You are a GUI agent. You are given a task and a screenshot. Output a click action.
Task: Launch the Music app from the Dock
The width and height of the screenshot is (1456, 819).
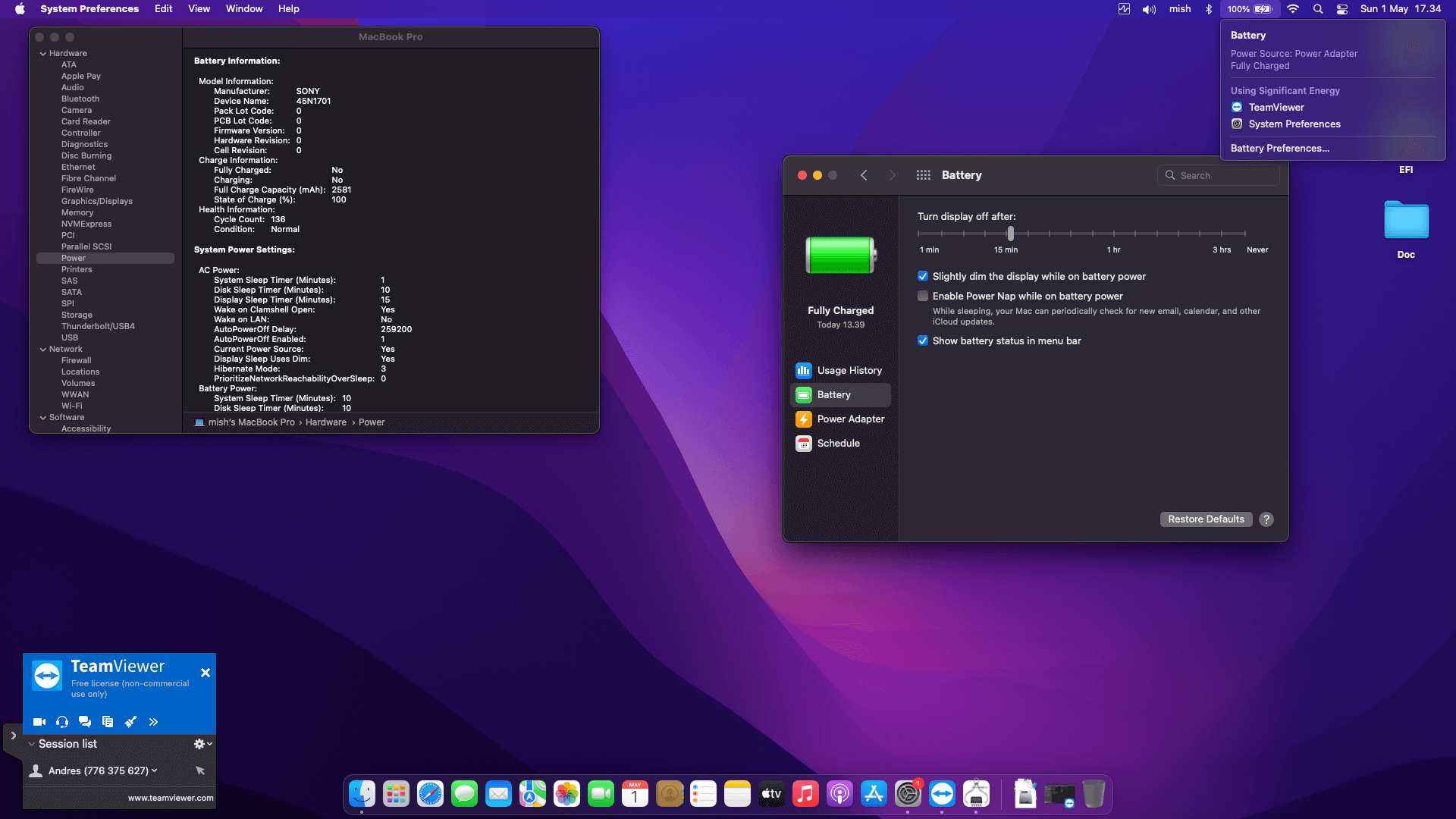click(x=805, y=794)
